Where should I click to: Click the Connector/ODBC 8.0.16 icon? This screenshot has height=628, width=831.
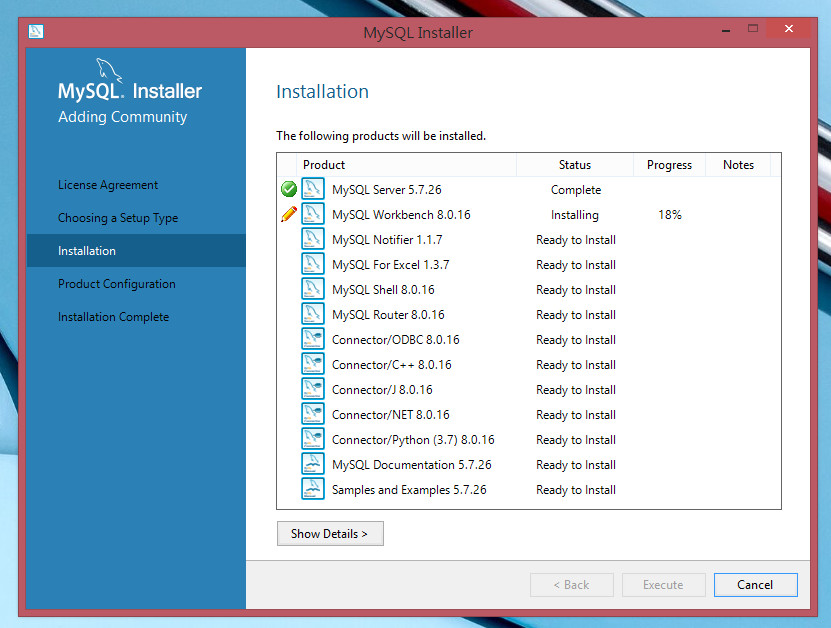click(x=313, y=339)
